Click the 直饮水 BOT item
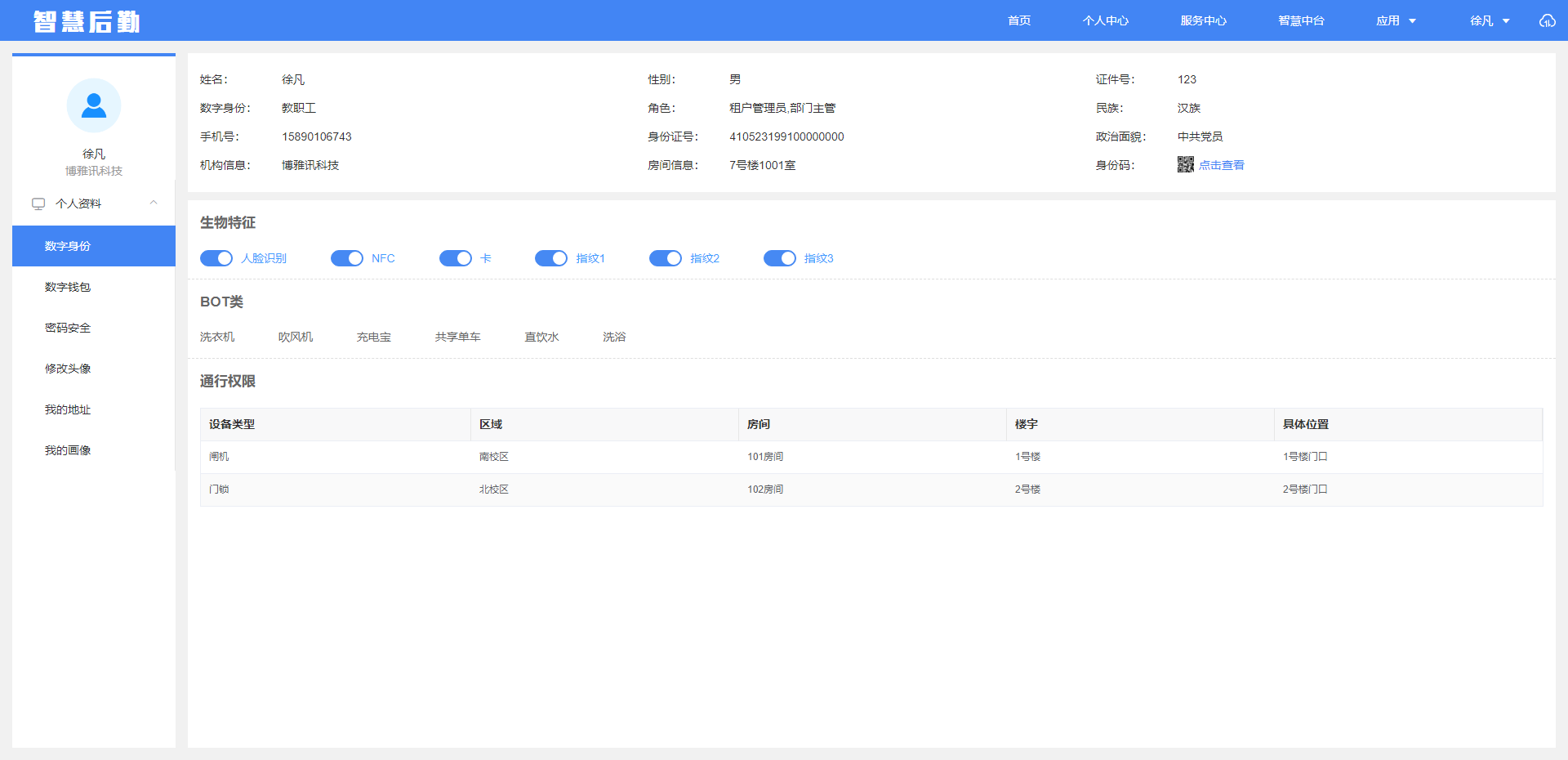This screenshot has width=1568, height=760. click(x=541, y=337)
